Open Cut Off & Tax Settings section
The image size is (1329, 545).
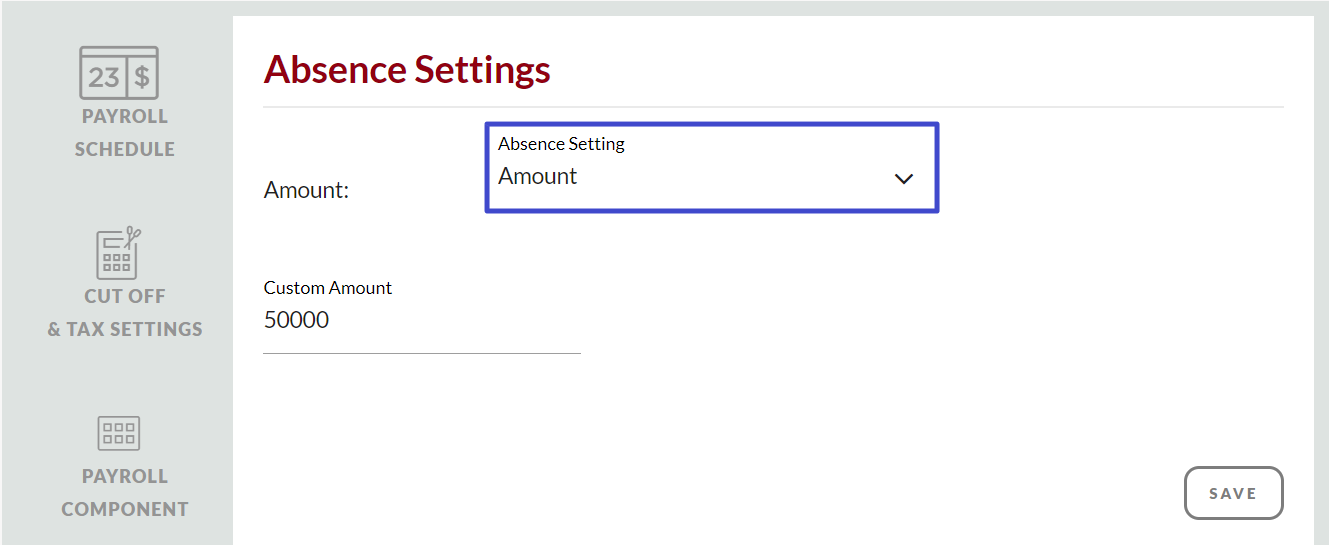124,313
